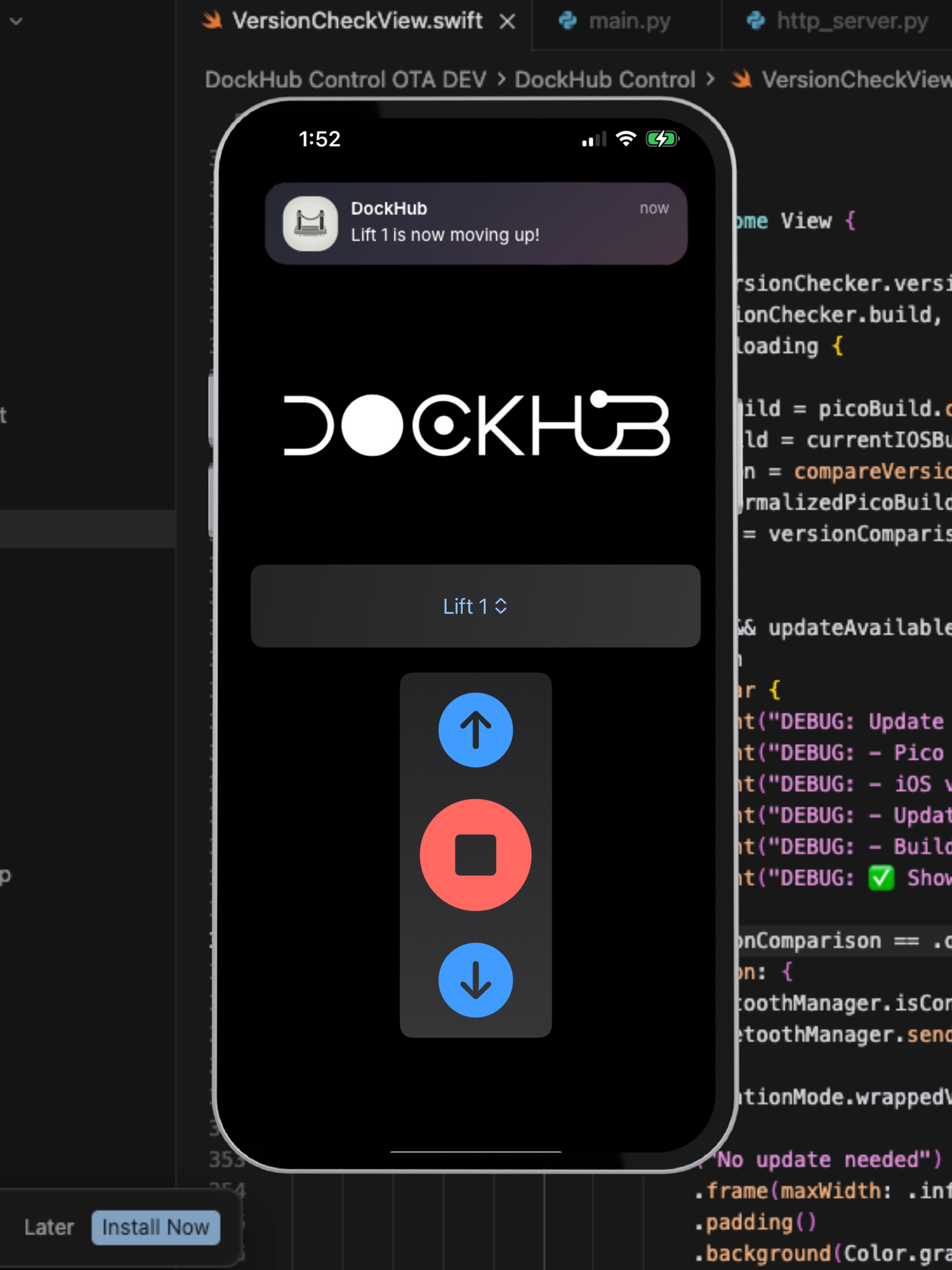The height and width of the screenshot is (1270, 952).
Task: Click the cellular signal bars icon
Action: point(593,139)
